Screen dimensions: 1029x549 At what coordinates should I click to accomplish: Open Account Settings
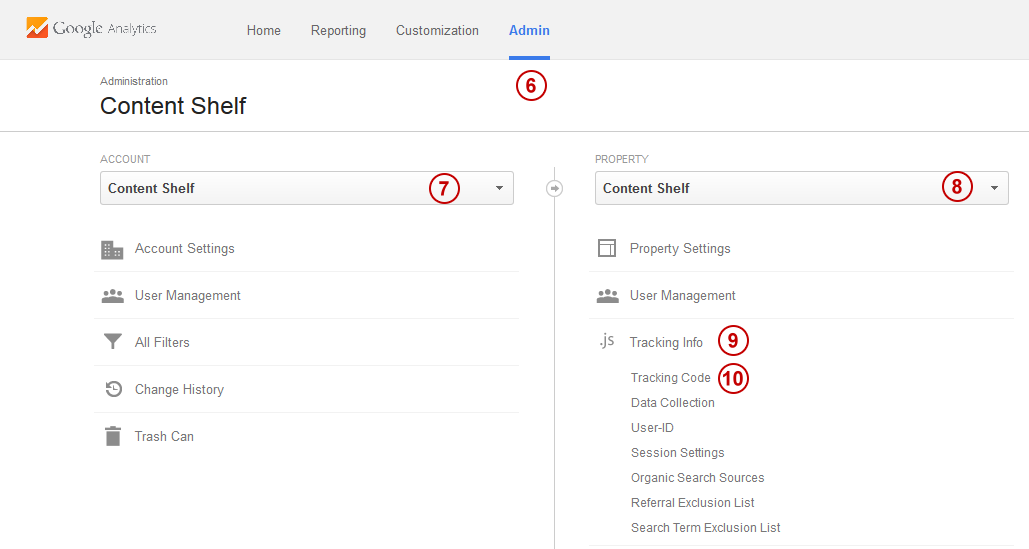tap(184, 249)
